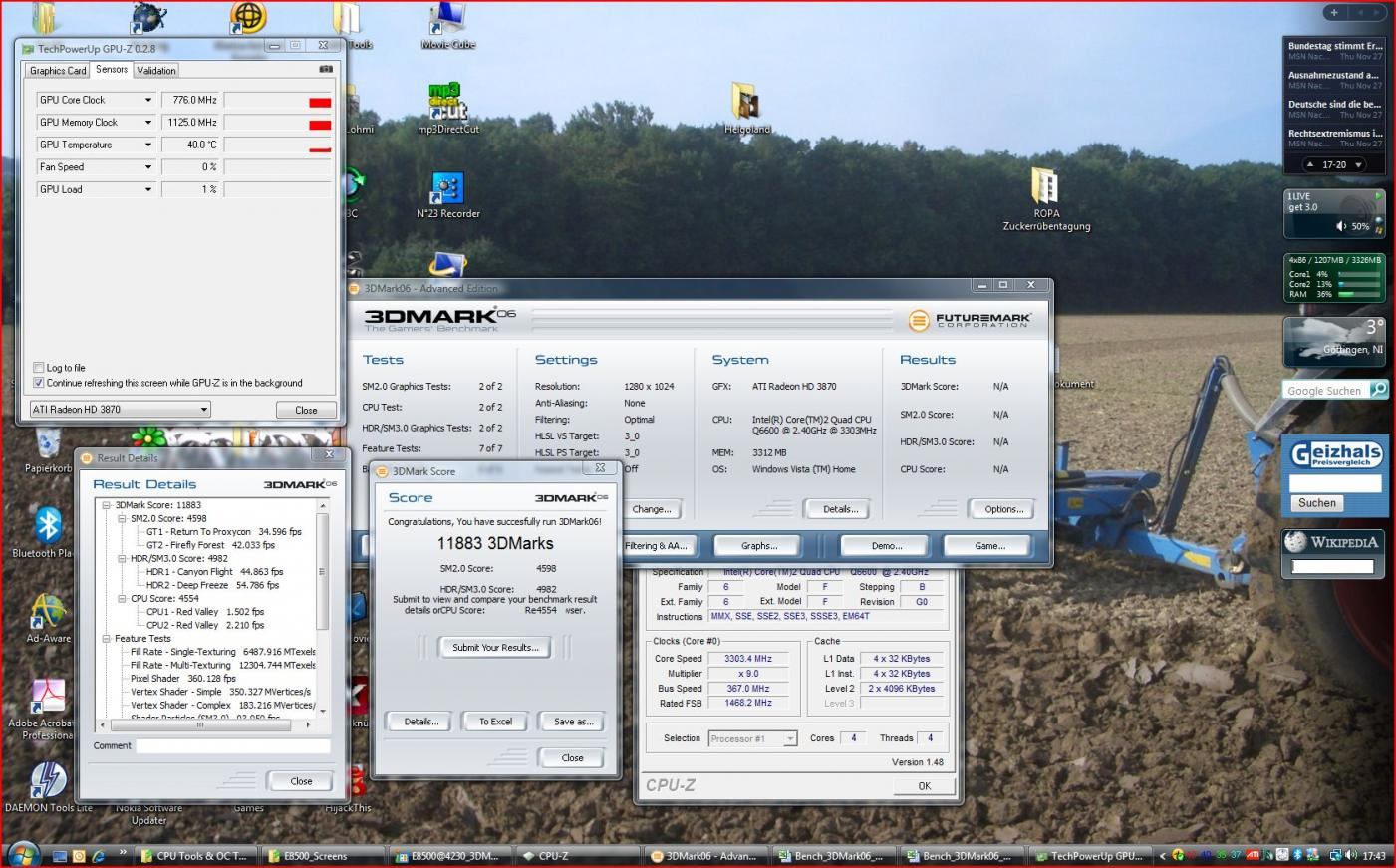Click the Wikipedia gadget search field

click(1332, 566)
